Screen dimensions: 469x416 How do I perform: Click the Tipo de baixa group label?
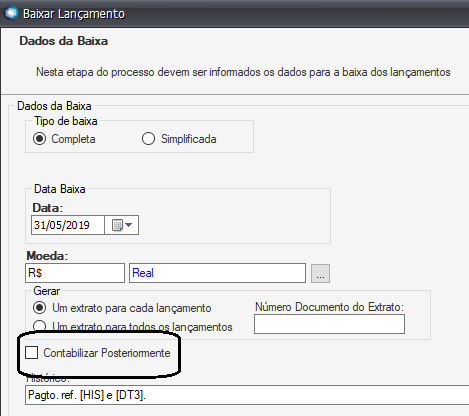pyautogui.click(x=66, y=121)
